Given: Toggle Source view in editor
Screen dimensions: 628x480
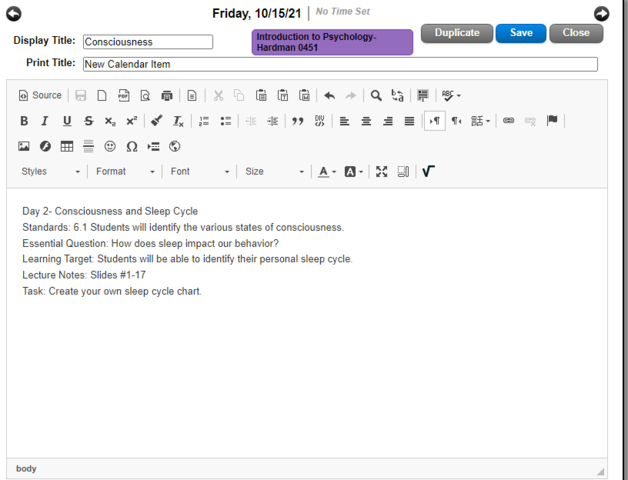Looking at the screenshot, I should [x=40, y=95].
